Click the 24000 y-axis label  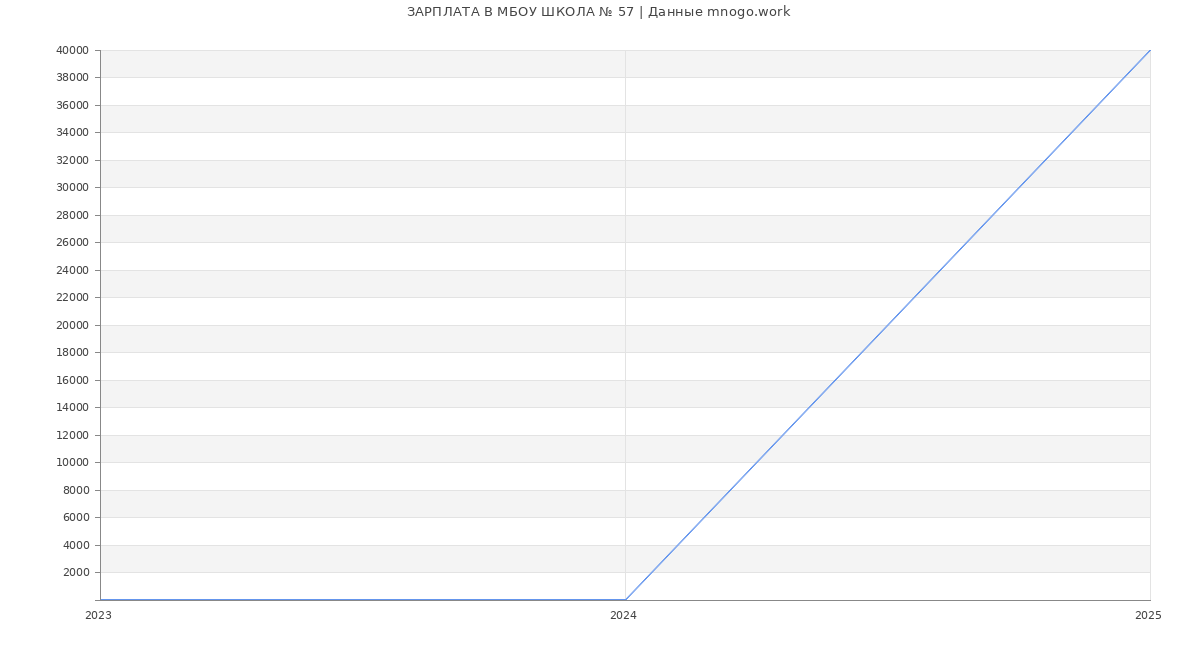tap(72, 270)
